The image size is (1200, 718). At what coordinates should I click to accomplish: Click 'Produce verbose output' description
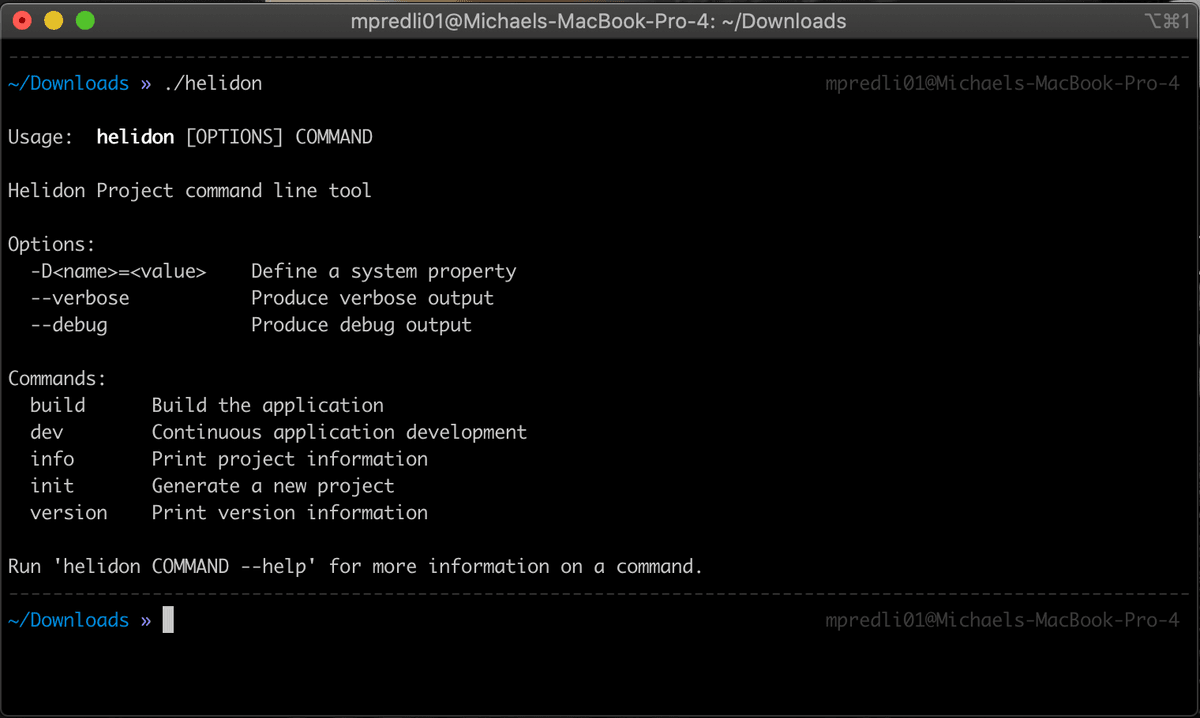click(373, 298)
